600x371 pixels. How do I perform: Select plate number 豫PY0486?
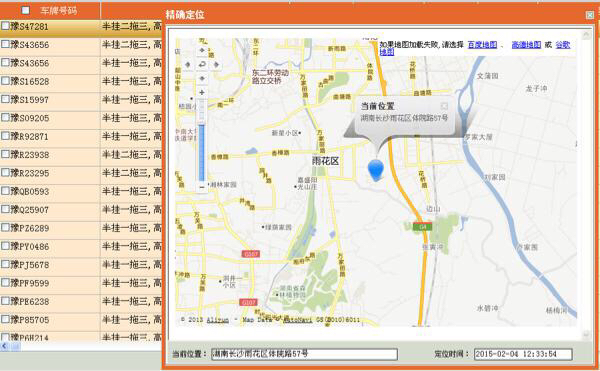(x=29, y=247)
